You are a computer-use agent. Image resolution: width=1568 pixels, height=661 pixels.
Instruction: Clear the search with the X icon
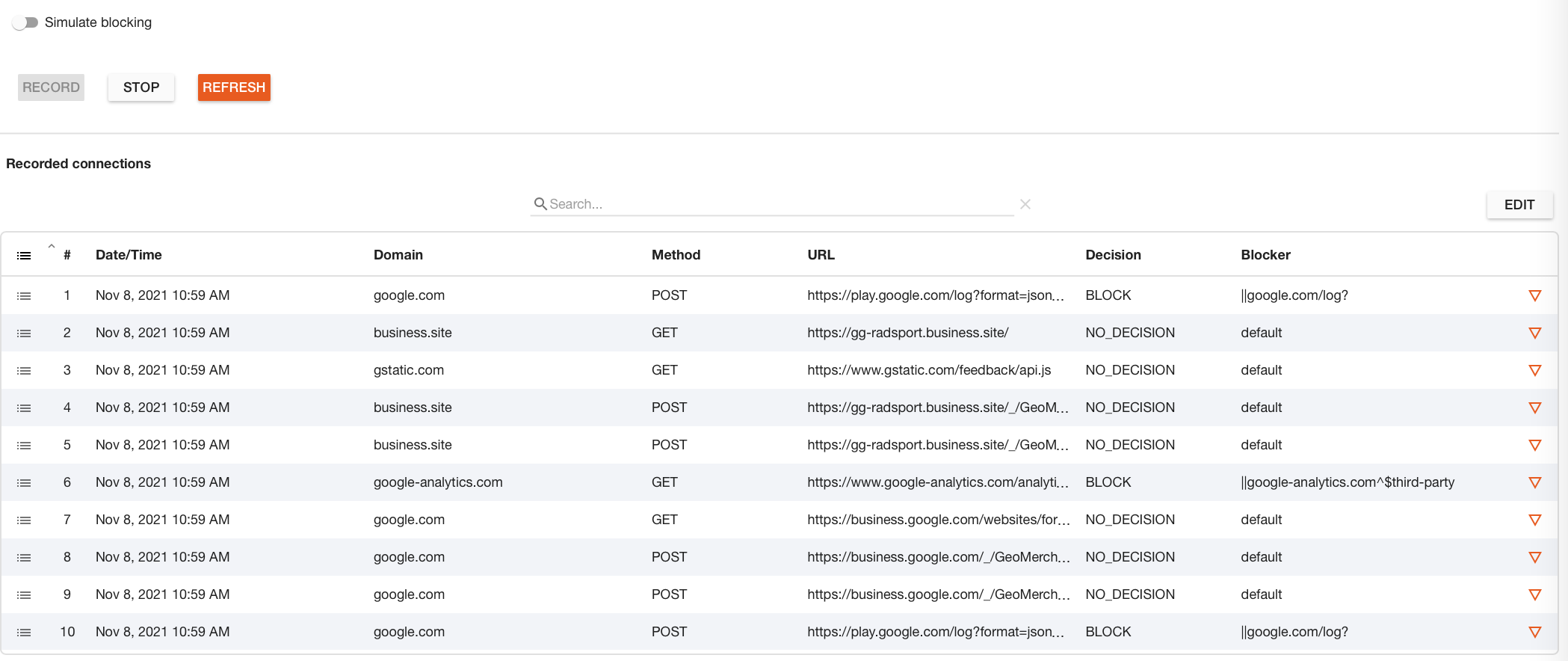[1025, 204]
